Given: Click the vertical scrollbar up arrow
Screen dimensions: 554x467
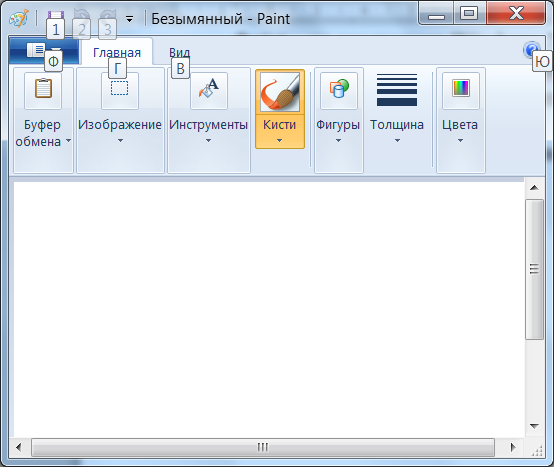Looking at the screenshot, I should pyautogui.click(x=534, y=188).
